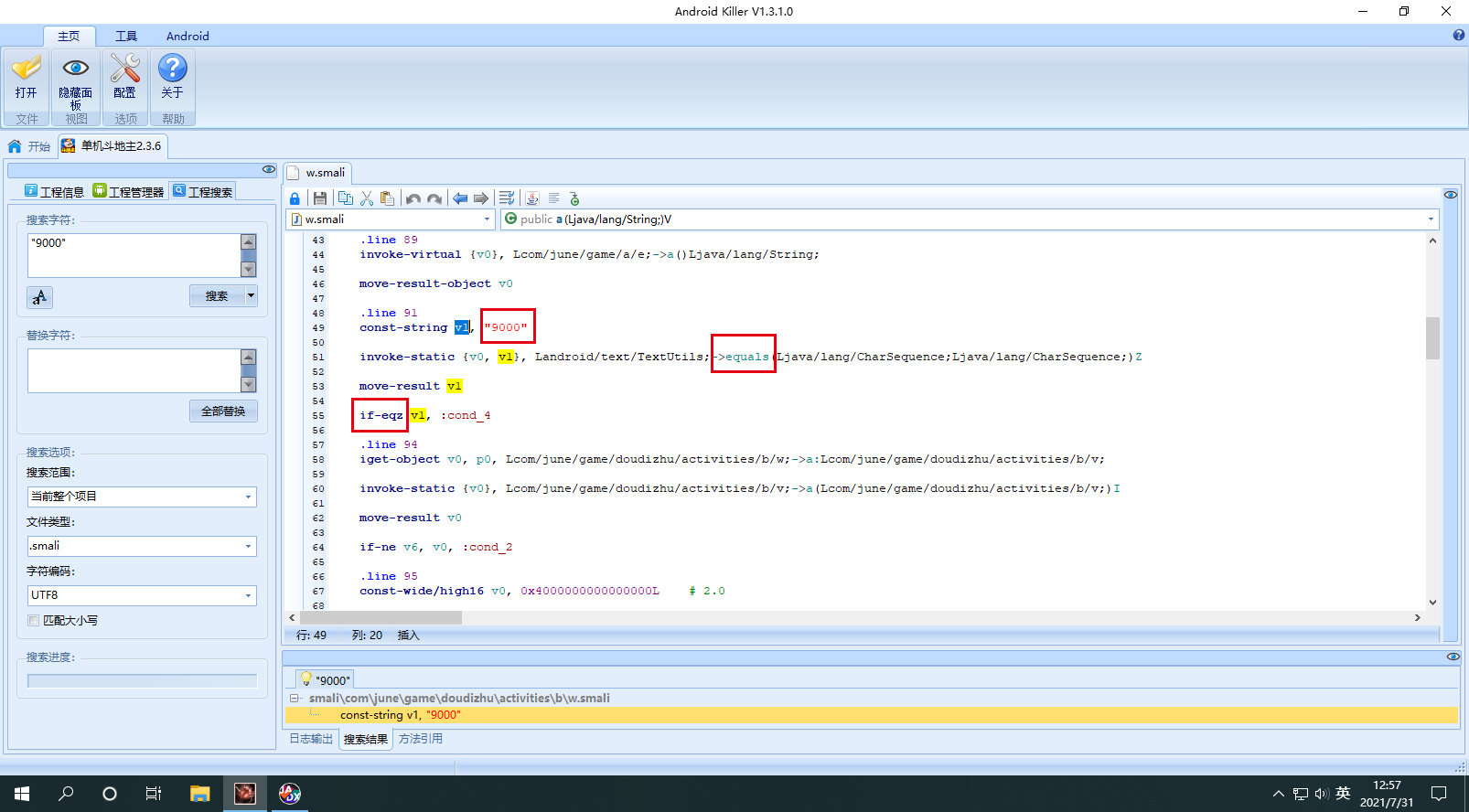This screenshot has height=812, width=1469.
Task: Toggle the 隐藏面板 hide panel eye button
Action: [76, 78]
